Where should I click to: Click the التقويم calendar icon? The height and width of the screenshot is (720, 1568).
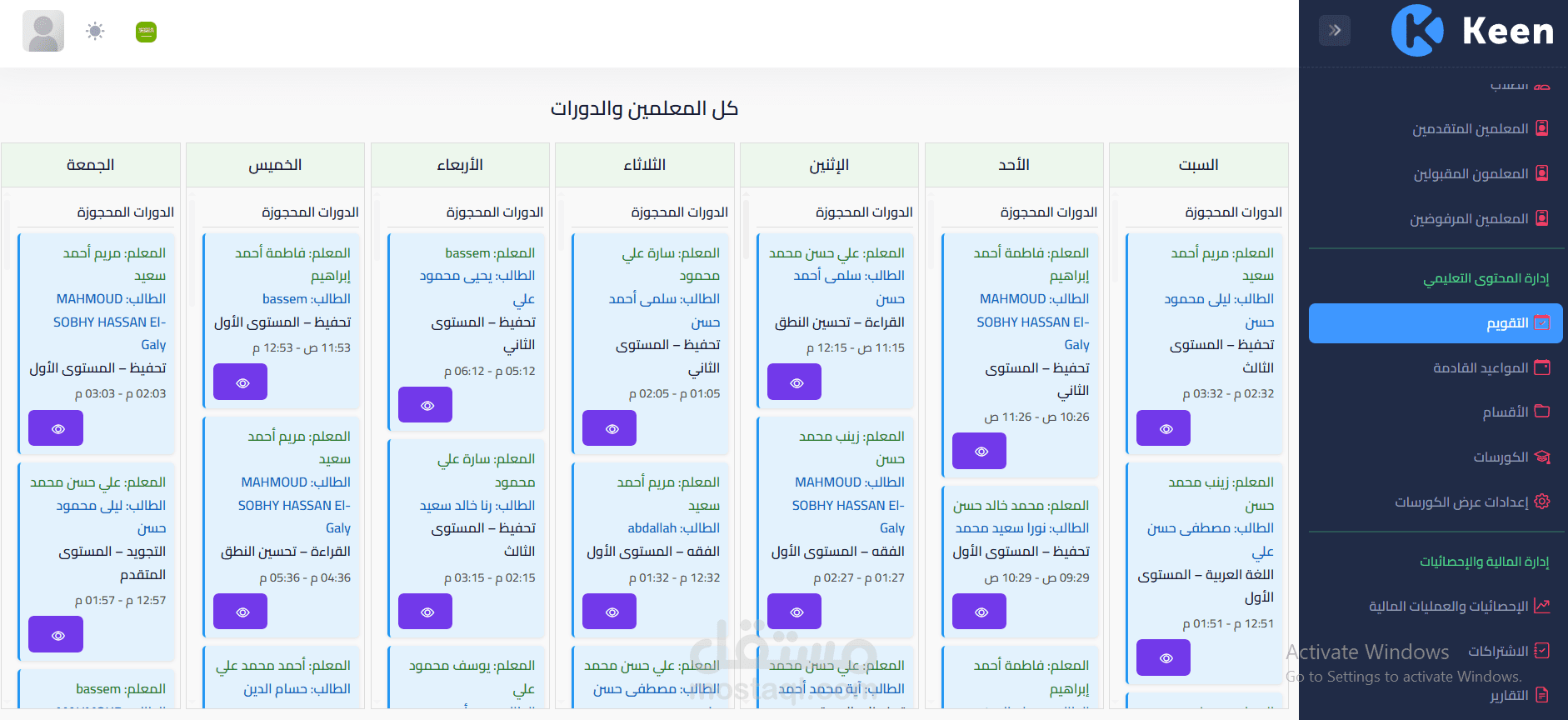tap(1542, 322)
